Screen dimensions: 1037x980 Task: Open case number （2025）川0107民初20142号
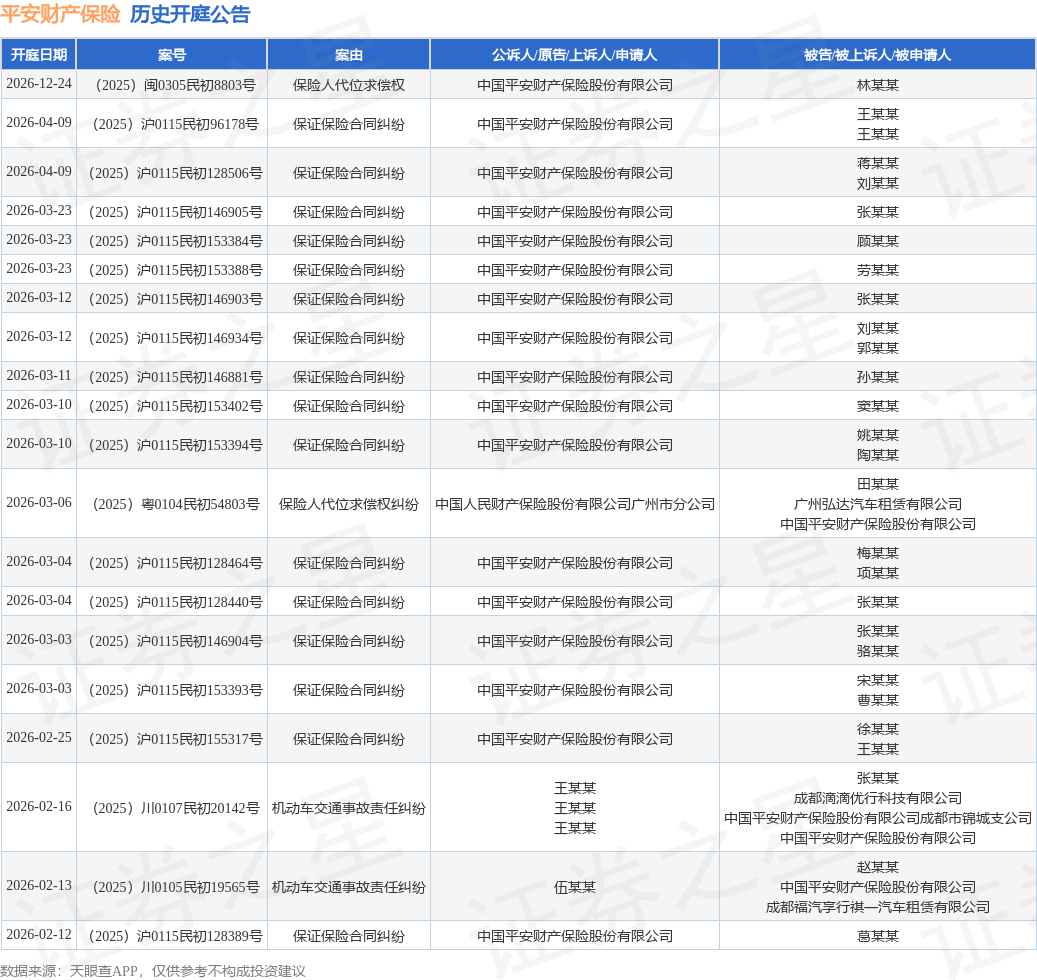(172, 808)
